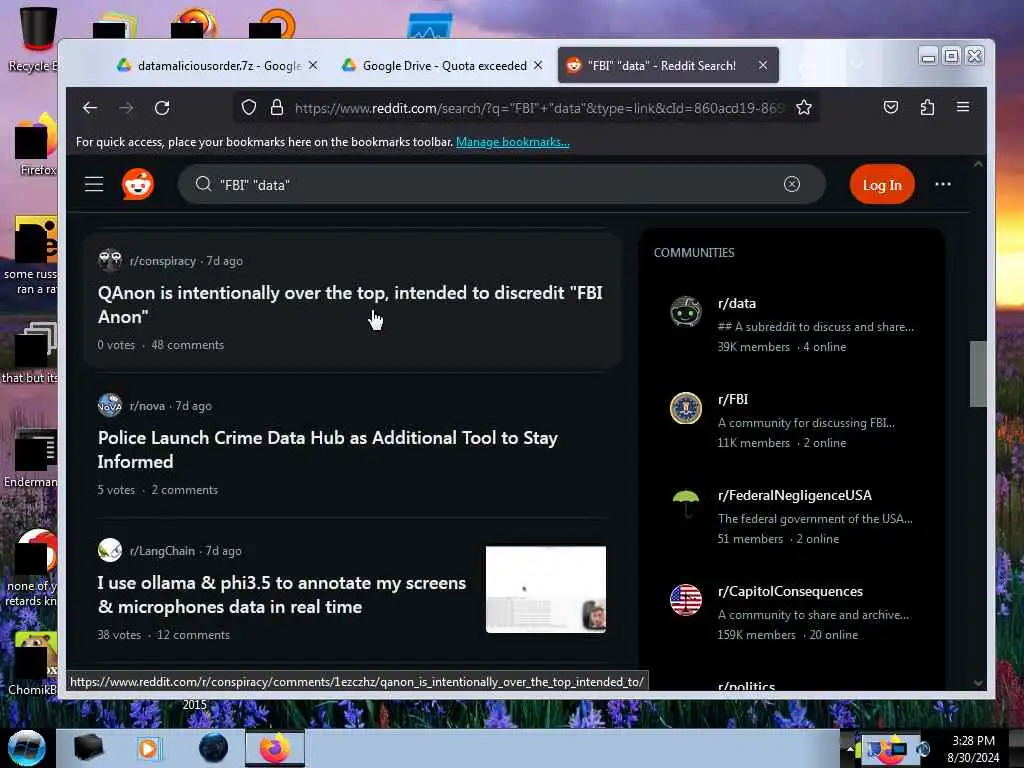The image size is (1024, 768).
Task: Open the Manage bookmarks link
Action: (x=513, y=142)
